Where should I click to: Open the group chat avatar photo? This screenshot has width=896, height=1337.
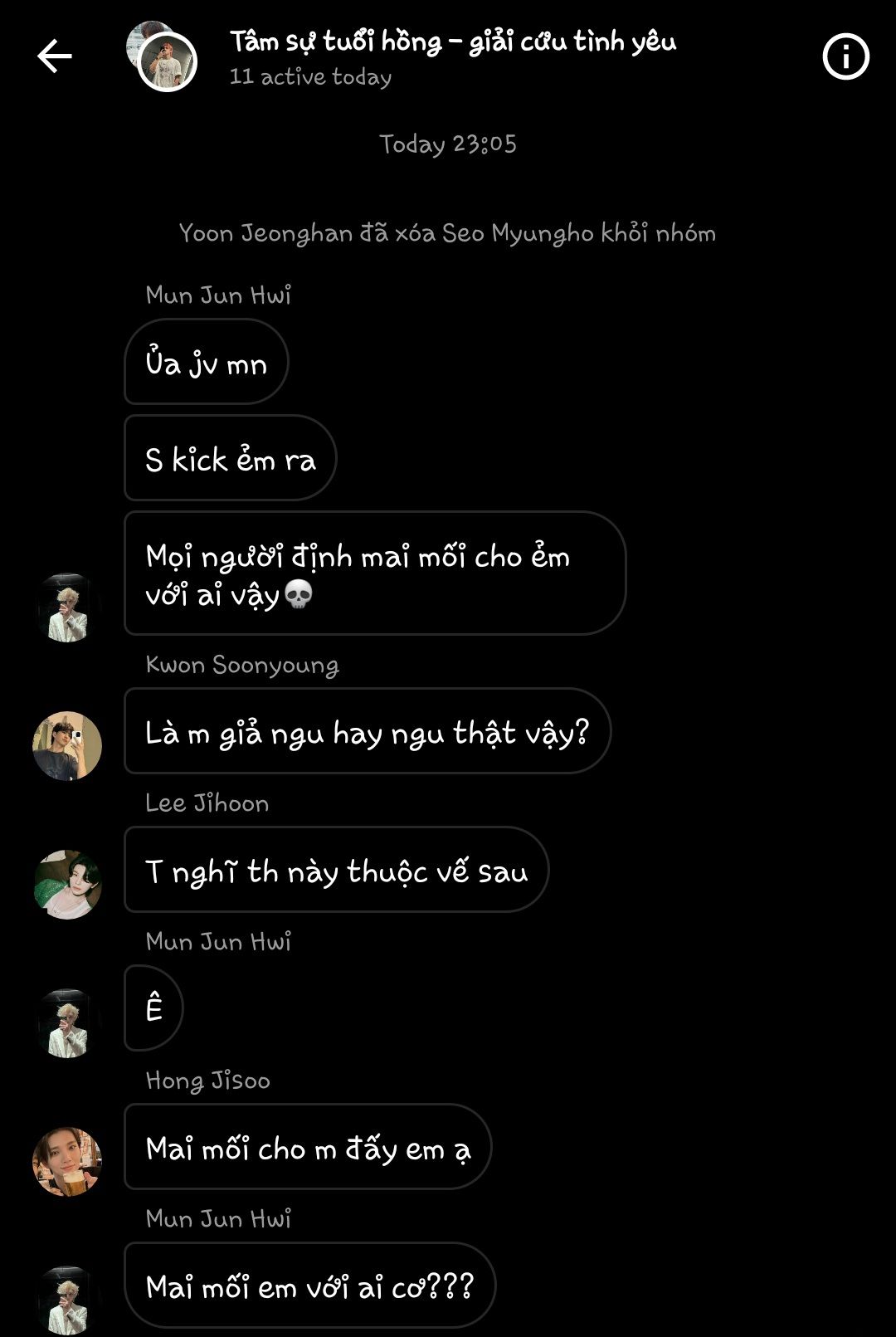coord(163,56)
